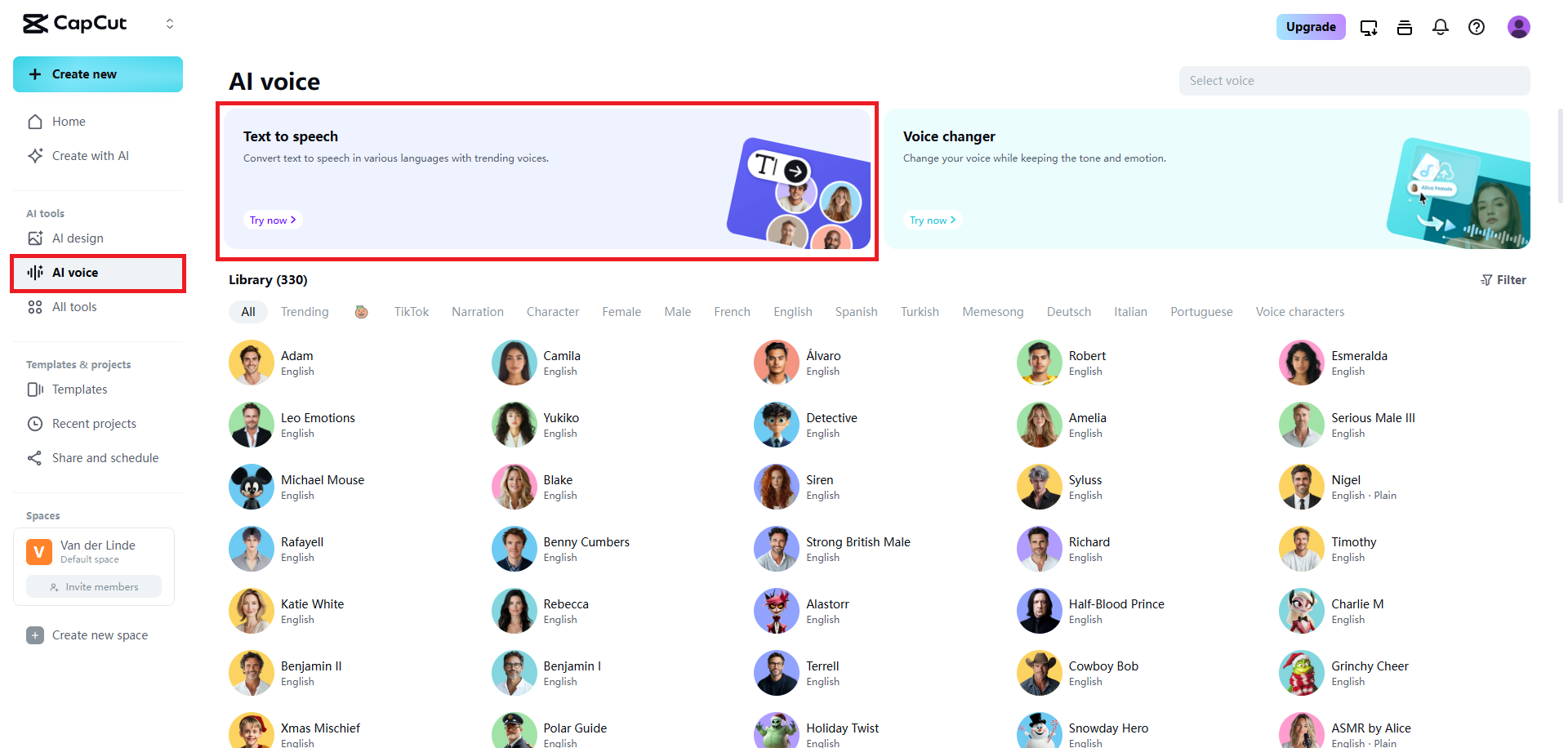Open Templates in the sidebar

coord(98,390)
